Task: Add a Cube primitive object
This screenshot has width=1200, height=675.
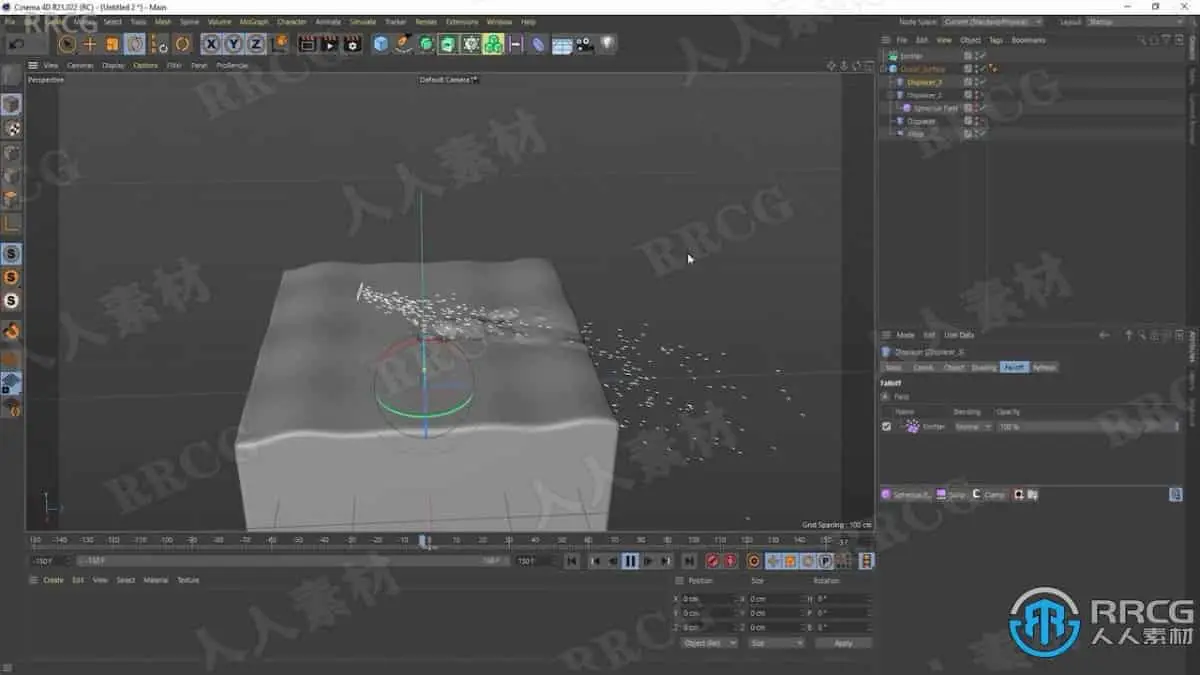Action: tap(381, 44)
